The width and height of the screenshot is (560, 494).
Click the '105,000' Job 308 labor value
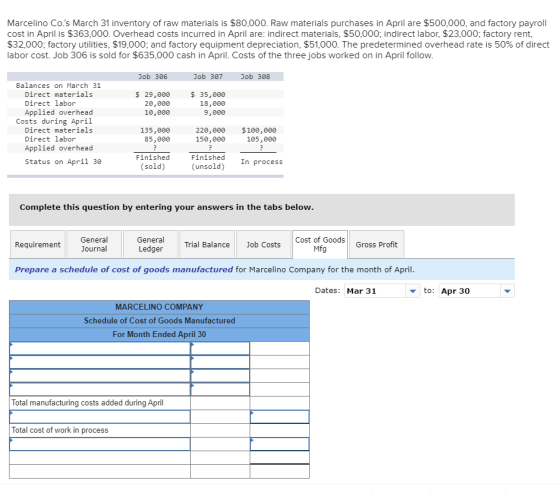pos(261,139)
